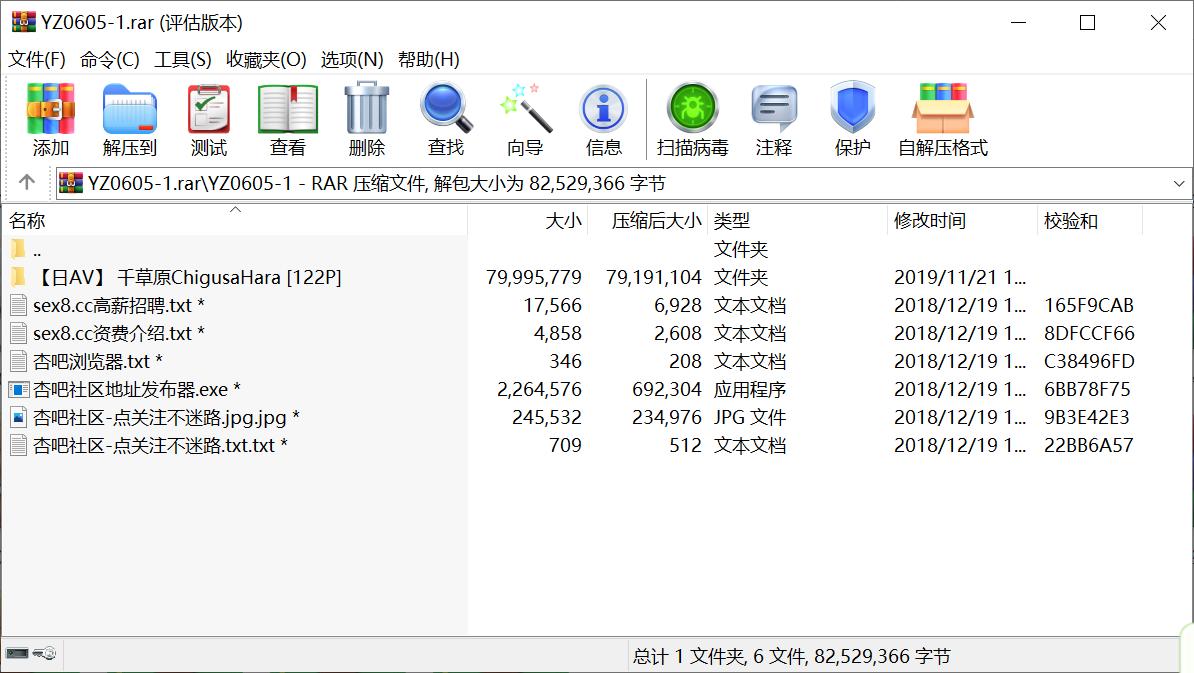Sort by 修改时间 column header
This screenshot has width=1194, height=673.
click(x=963, y=221)
